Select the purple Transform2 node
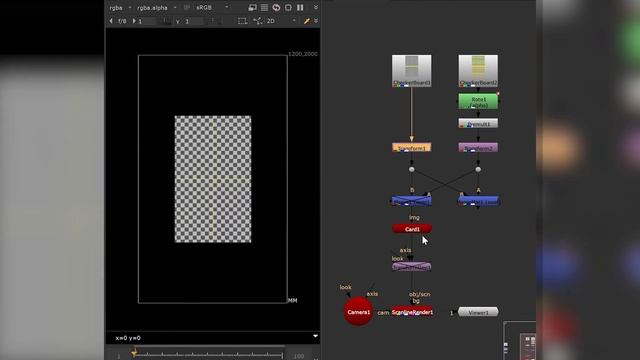 click(x=478, y=147)
